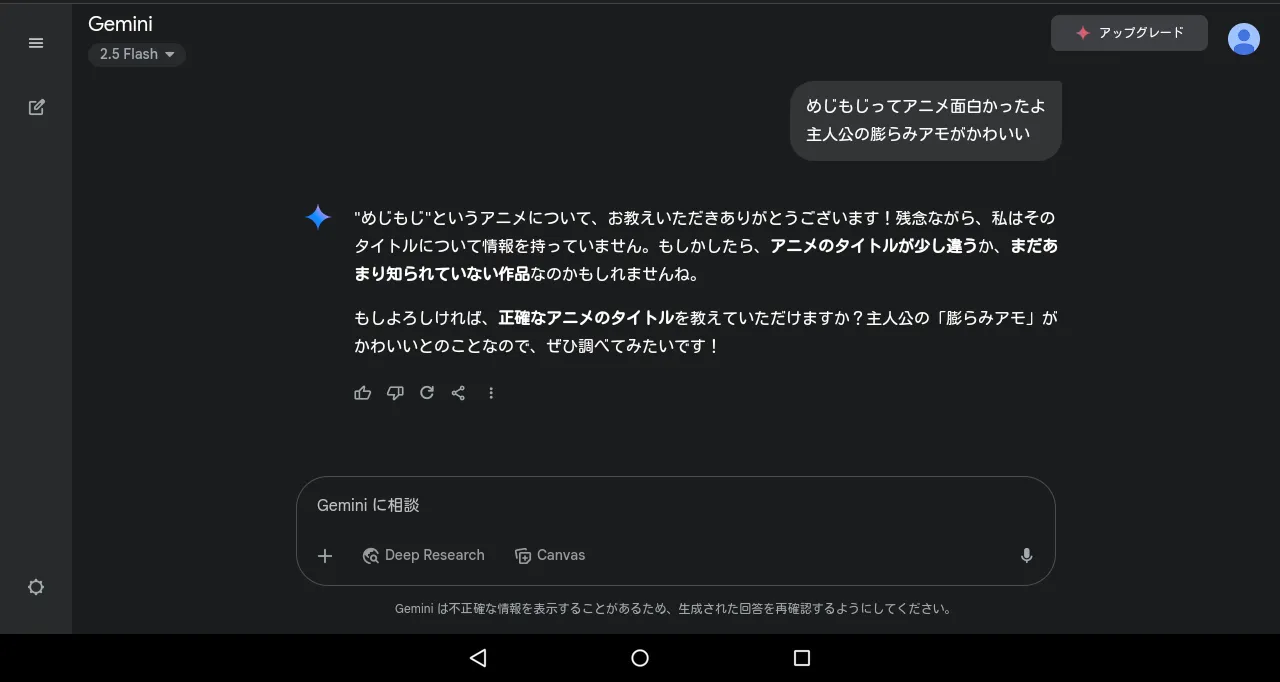The width and height of the screenshot is (1280, 682).
Task: Click the bold text 'アニメのタイトルが少し違う'
Action: pos(873,246)
